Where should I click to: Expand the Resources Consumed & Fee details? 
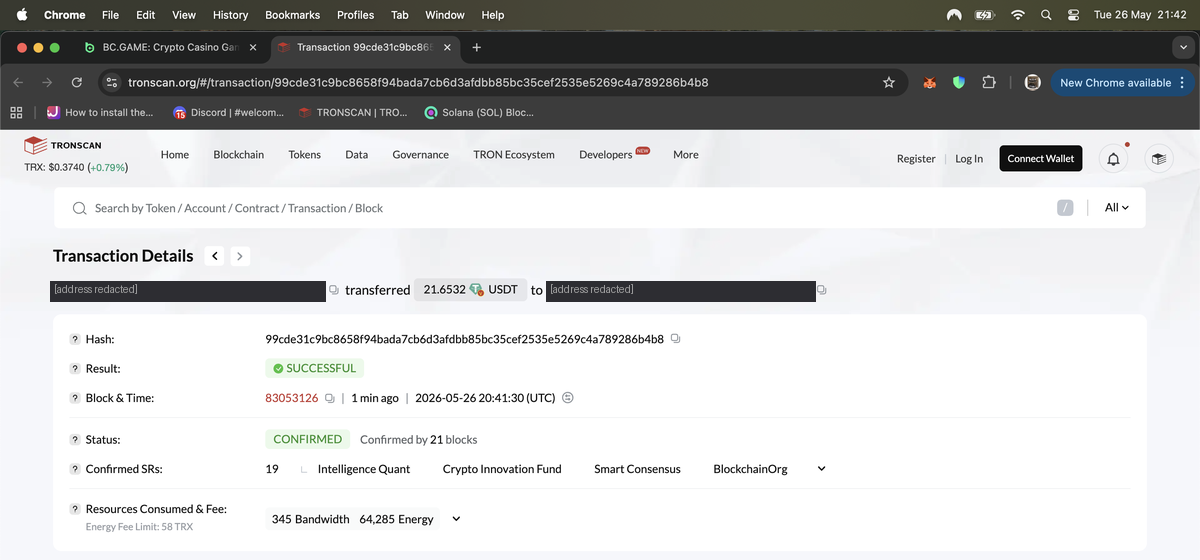point(456,519)
